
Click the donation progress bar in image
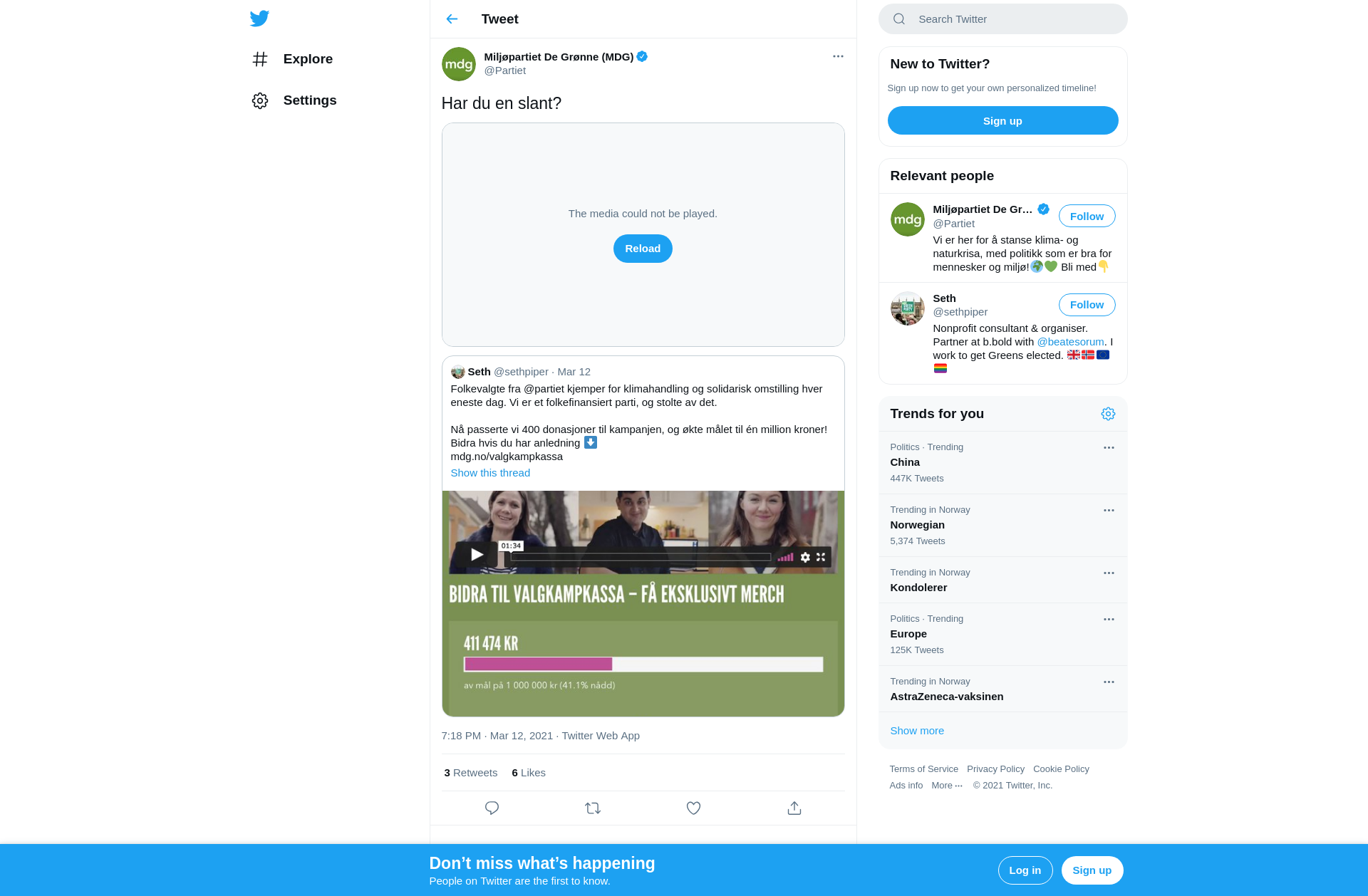pyautogui.click(x=643, y=665)
